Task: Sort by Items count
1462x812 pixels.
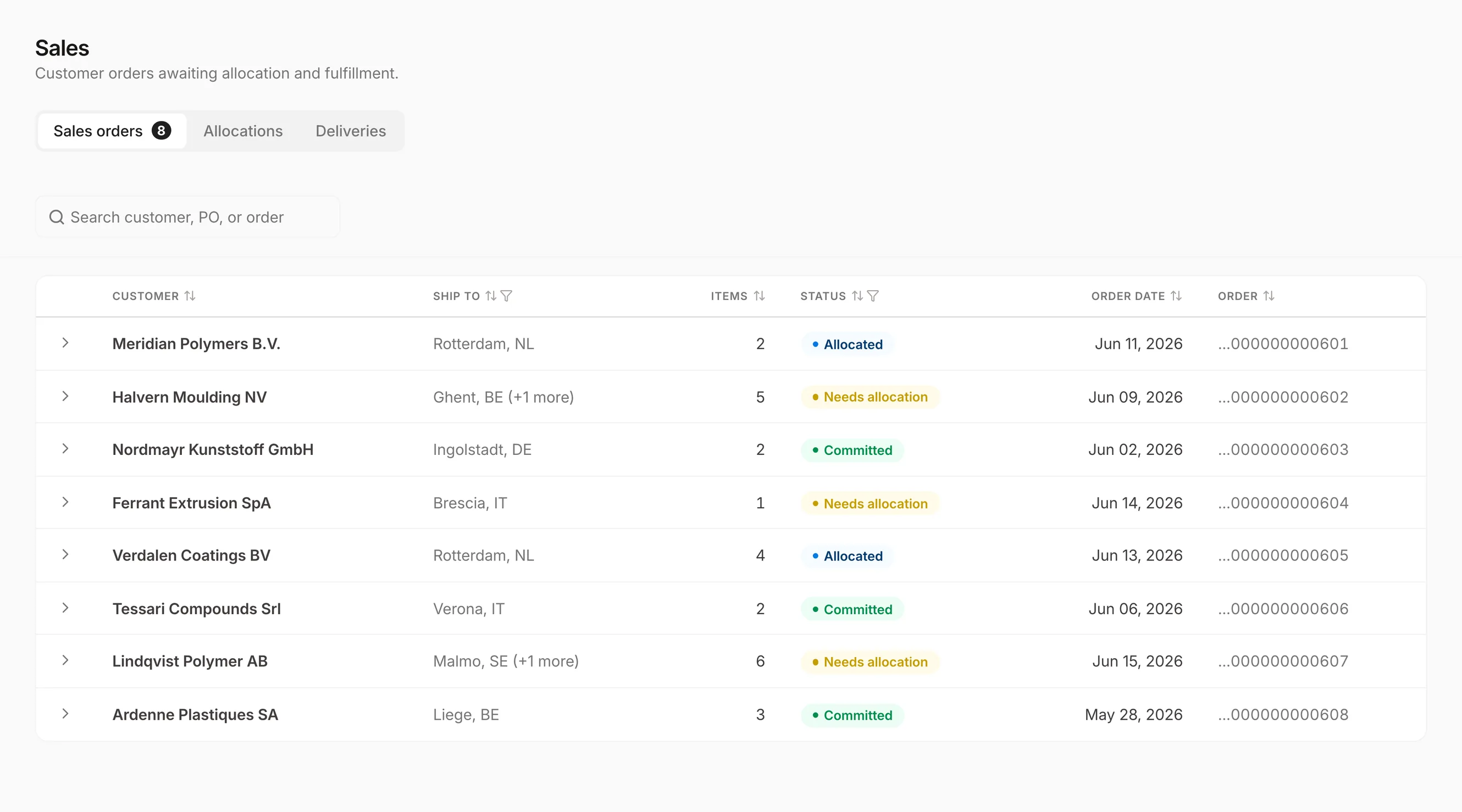Action: point(760,296)
